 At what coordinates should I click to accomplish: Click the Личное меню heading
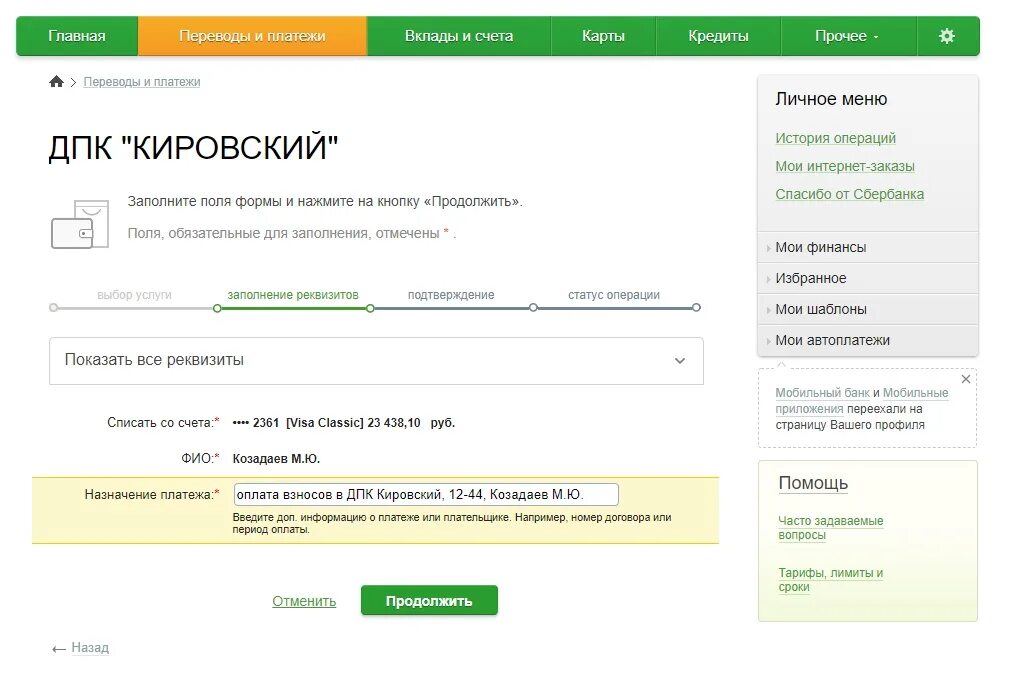click(831, 99)
